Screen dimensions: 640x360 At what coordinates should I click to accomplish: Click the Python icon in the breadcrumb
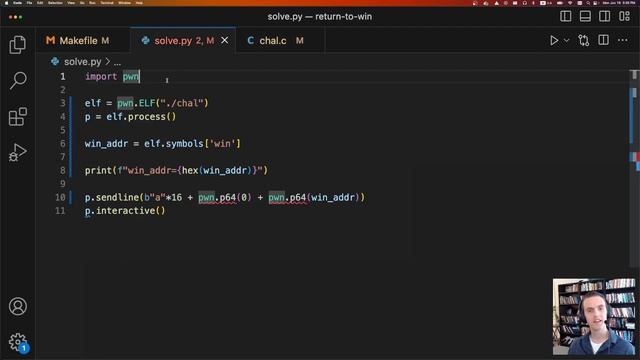click(x=55, y=62)
